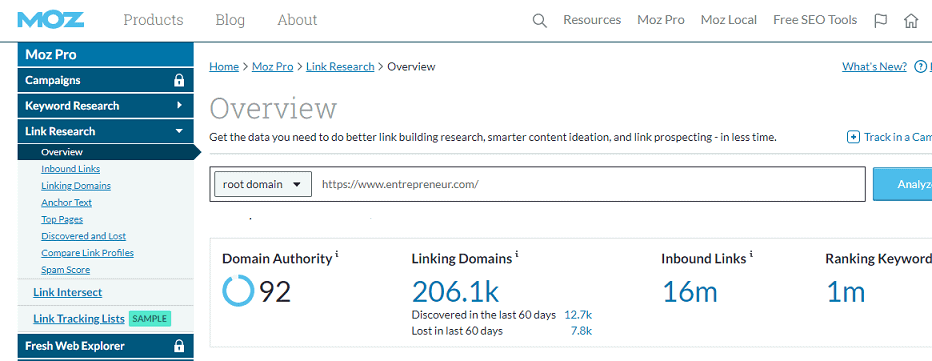Image resolution: width=932 pixels, height=361 pixels.
Task: Open the What's New? link
Action: (874, 67)
